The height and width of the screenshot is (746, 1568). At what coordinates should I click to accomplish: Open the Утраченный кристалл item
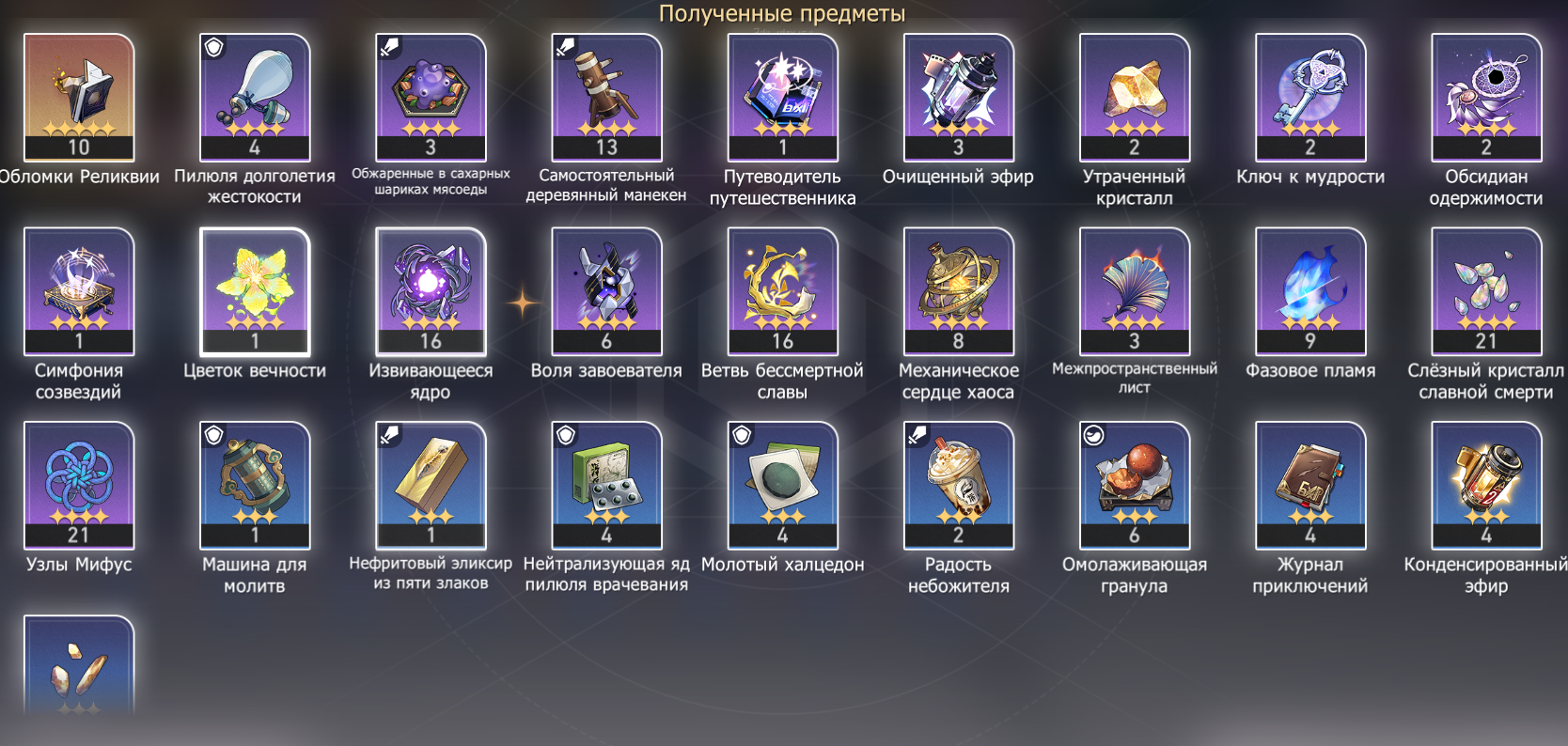[1135, 98]
